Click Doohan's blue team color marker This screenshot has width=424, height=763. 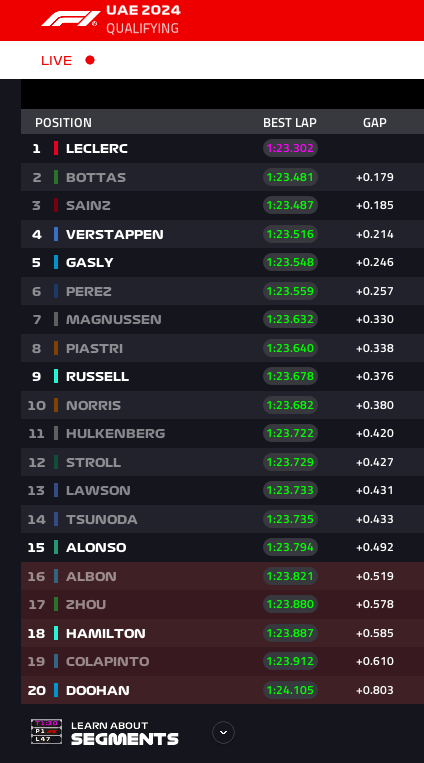click(x=56, y=690)
